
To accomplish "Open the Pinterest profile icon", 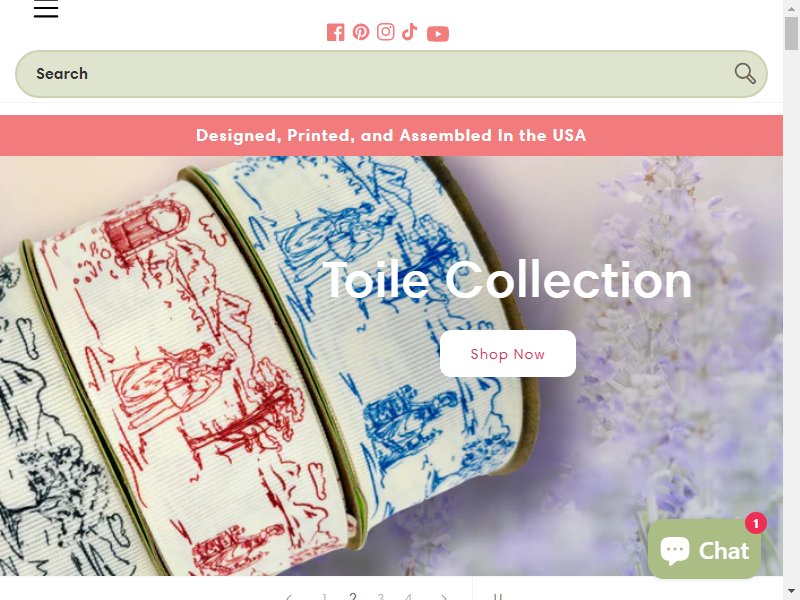I will click(x=361, y=32).
